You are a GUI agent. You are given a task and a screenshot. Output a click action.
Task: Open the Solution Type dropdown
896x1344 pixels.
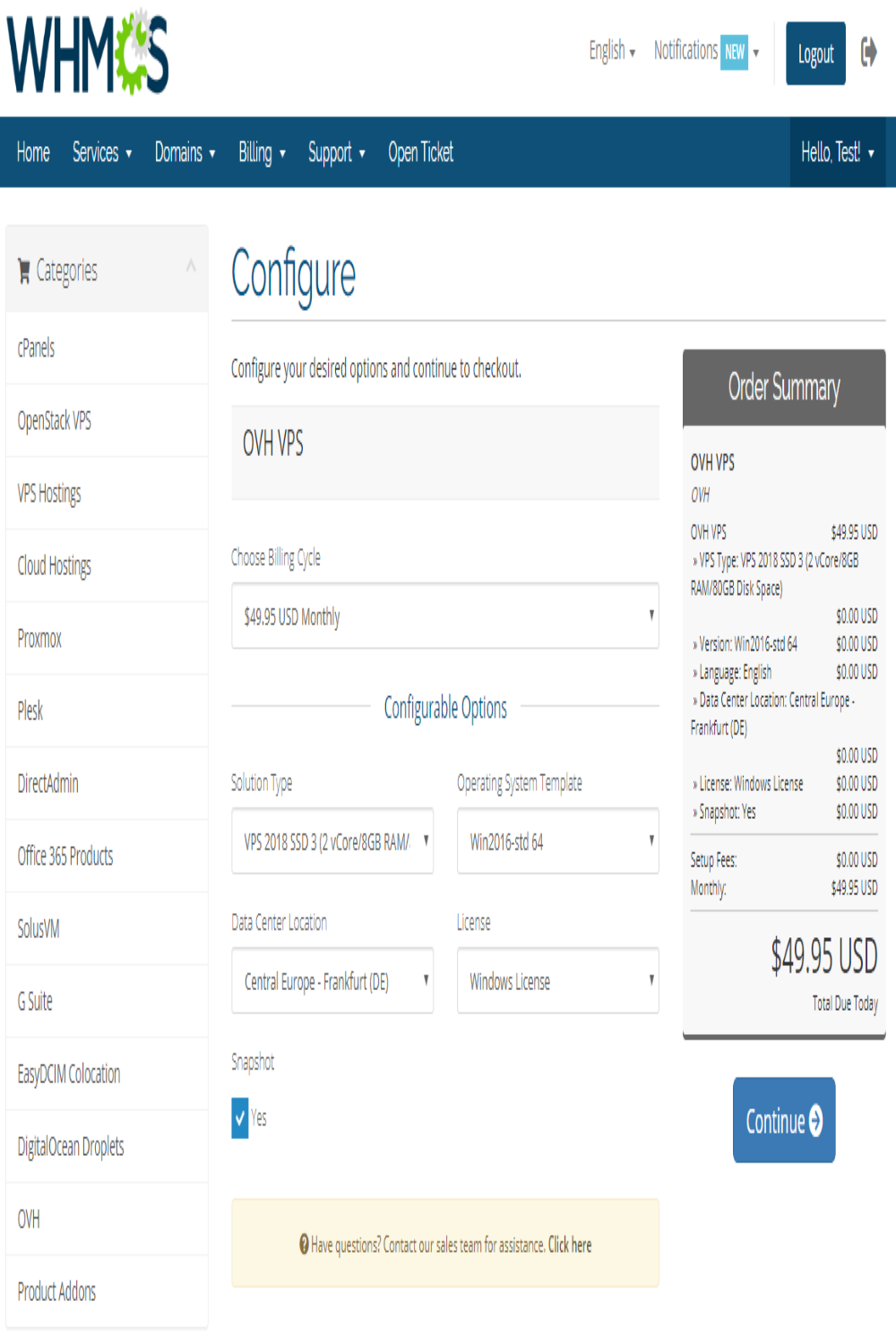click(332, 841)
